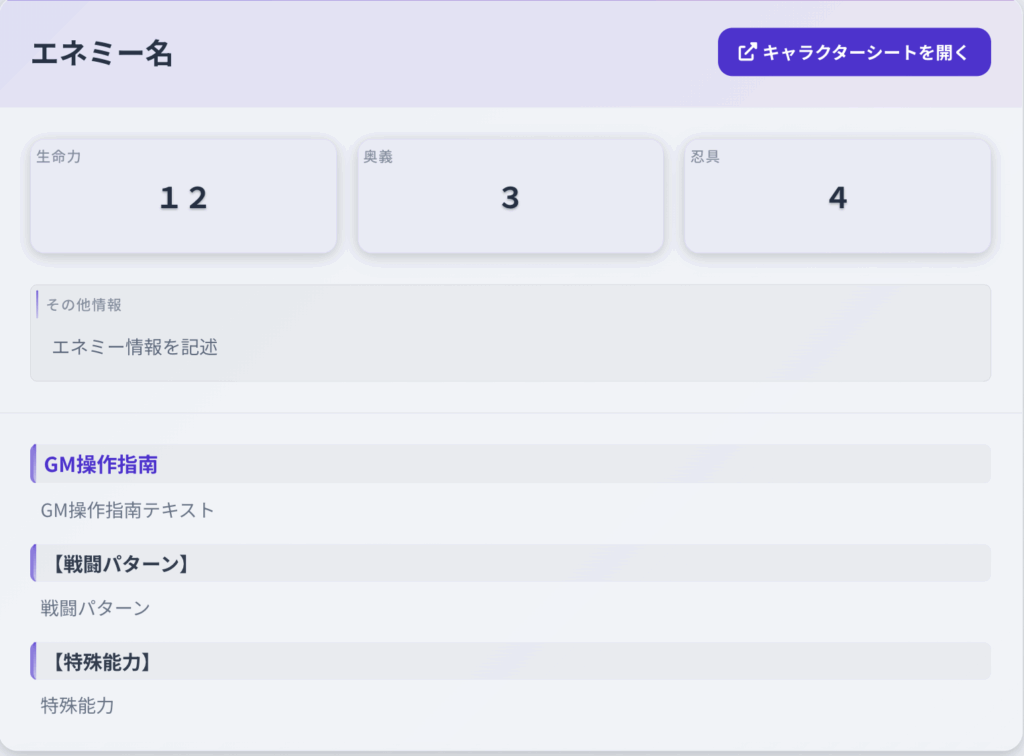Click purple accent bar beside GM操作指南
This screenshot has height=756, width=1024.
[x=33, y=464]
